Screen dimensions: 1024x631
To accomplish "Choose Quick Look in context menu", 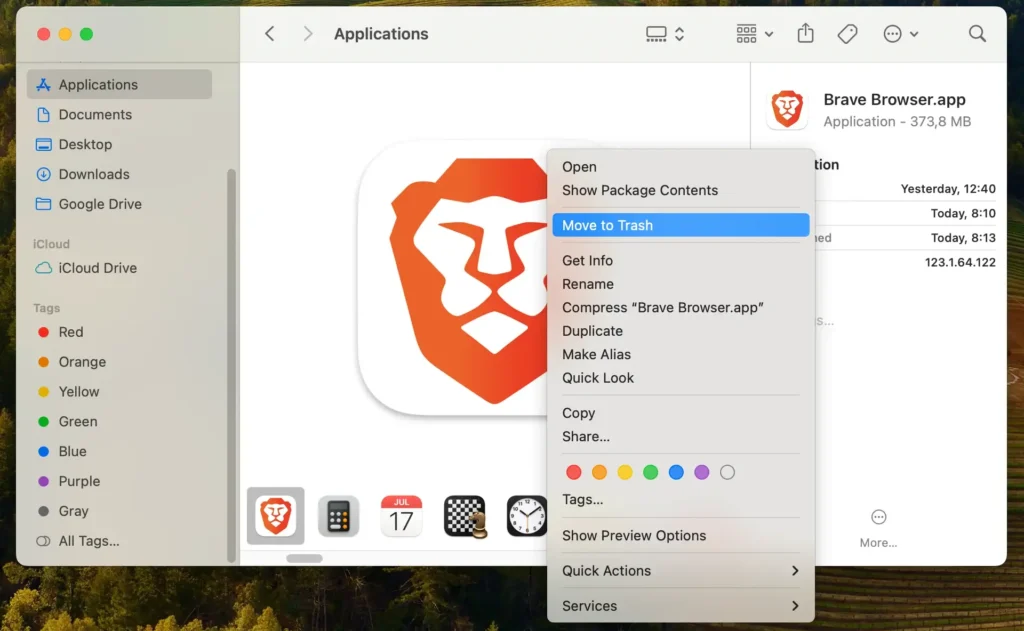I will tap(680, 378).
